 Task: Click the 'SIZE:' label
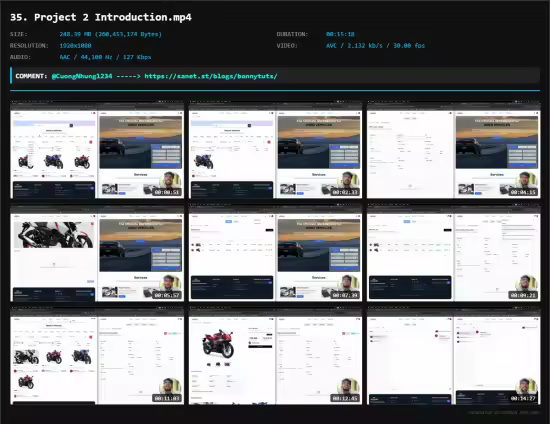pyautogui.click(x=19, y=34)
